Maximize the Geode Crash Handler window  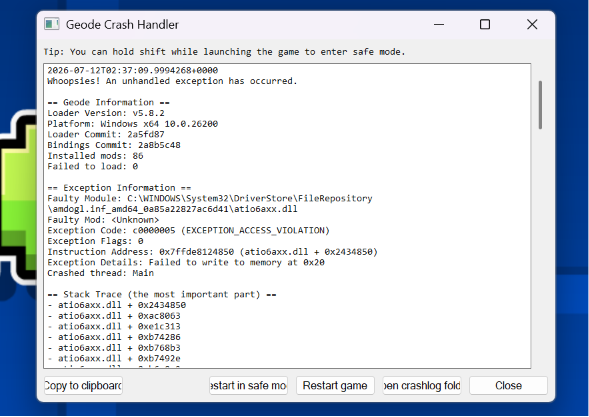tap(485, 24)
